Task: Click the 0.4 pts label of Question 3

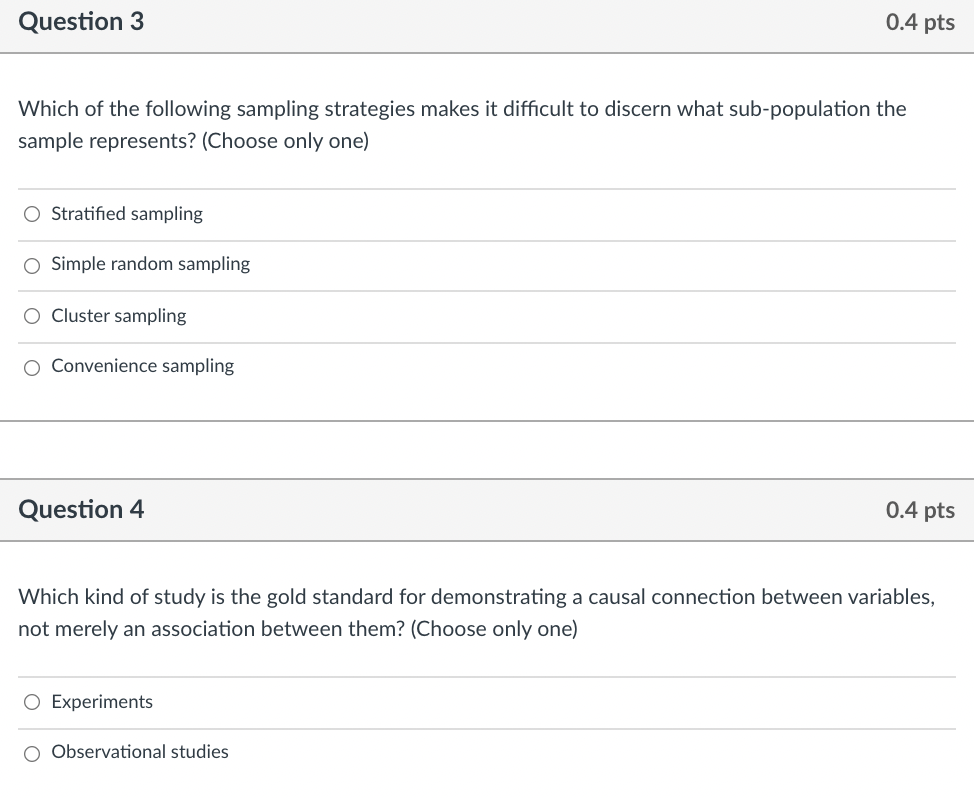Action: click(x=920, y=22)
